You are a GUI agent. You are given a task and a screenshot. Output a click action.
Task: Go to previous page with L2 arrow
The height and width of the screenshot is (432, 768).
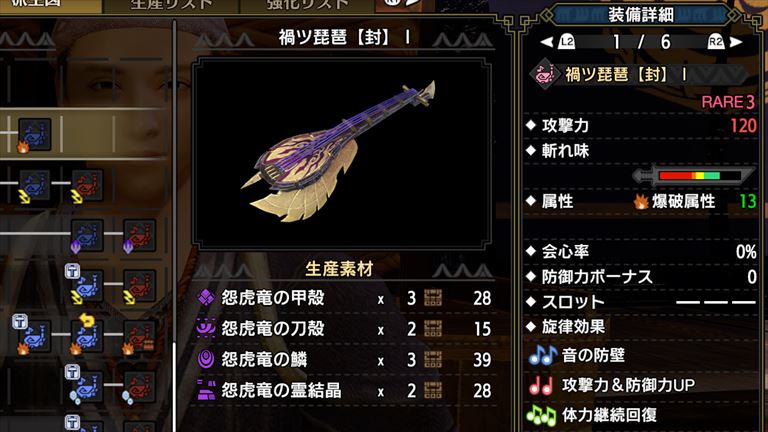[x=558, y=42]
